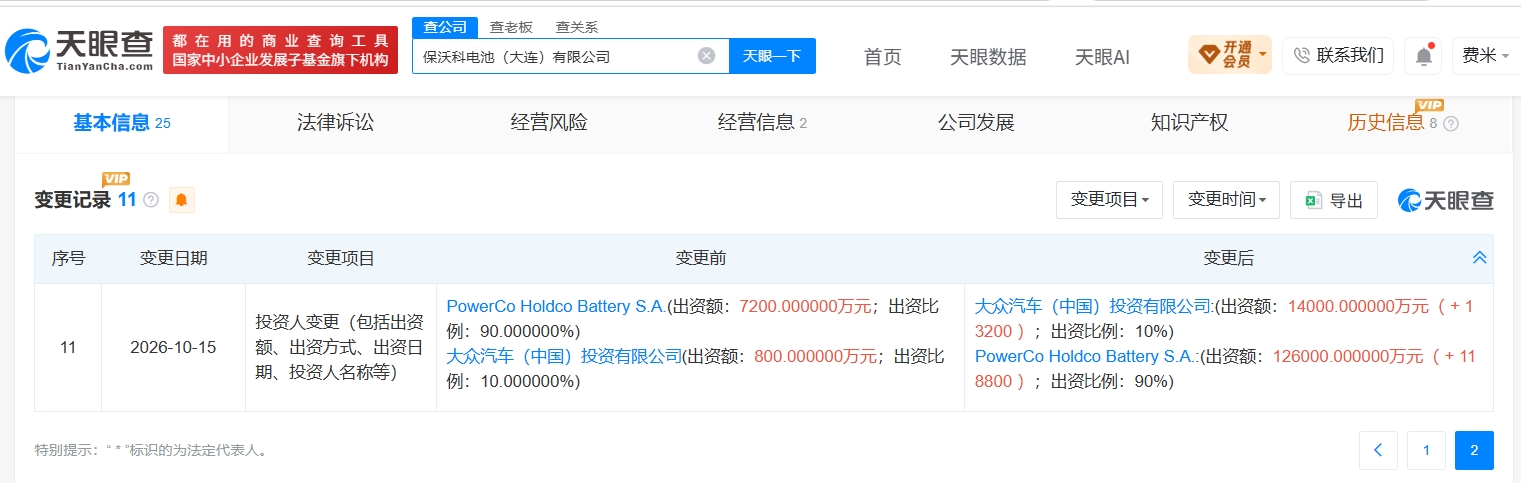Click the 变更项目 column header in the table

[341, 258]
